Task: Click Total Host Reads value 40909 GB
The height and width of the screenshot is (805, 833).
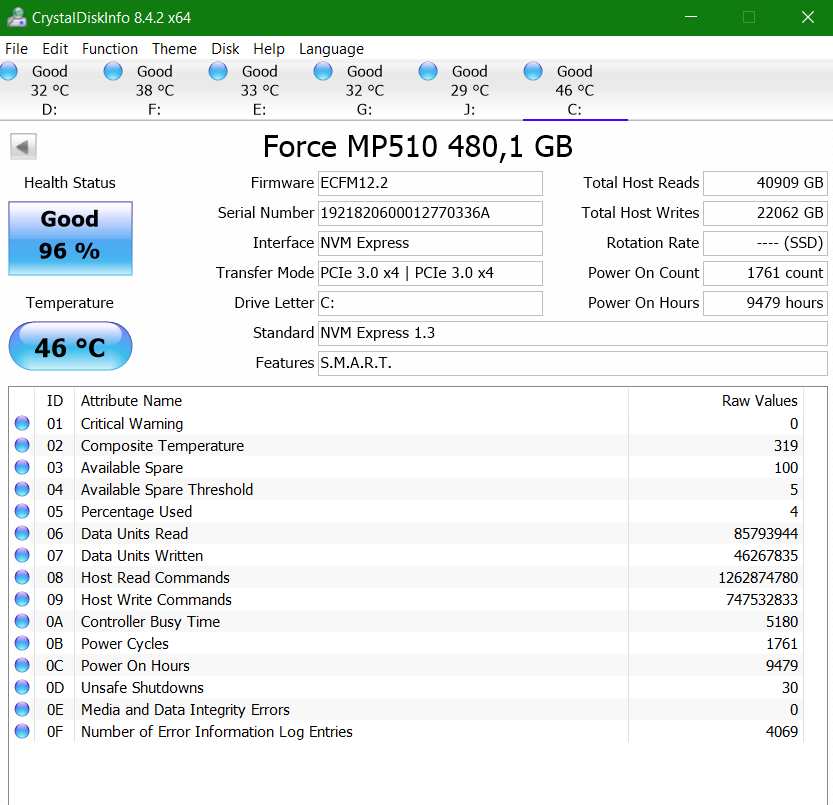Action: point(765,183)
